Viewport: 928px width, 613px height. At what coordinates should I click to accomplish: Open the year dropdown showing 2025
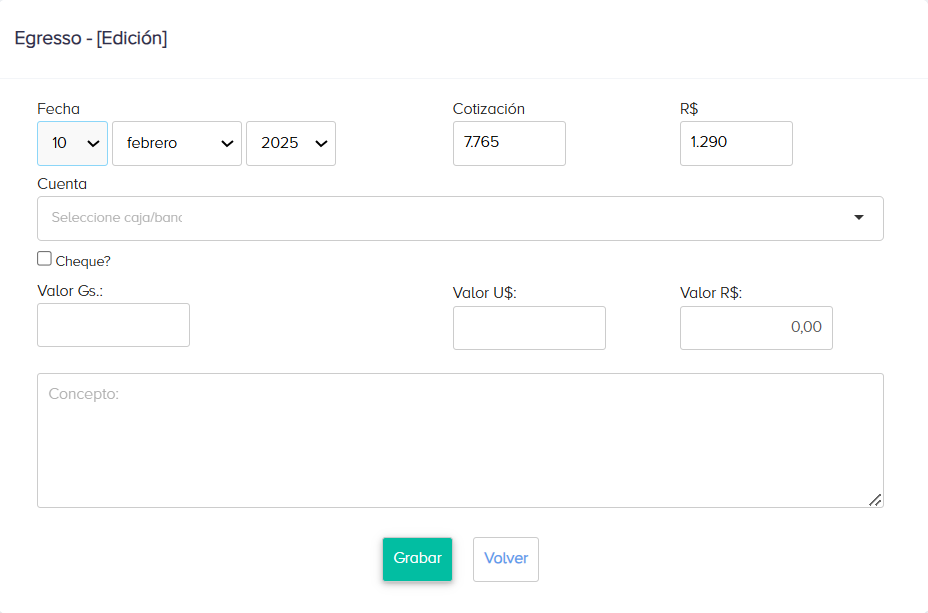click(290, 143)
